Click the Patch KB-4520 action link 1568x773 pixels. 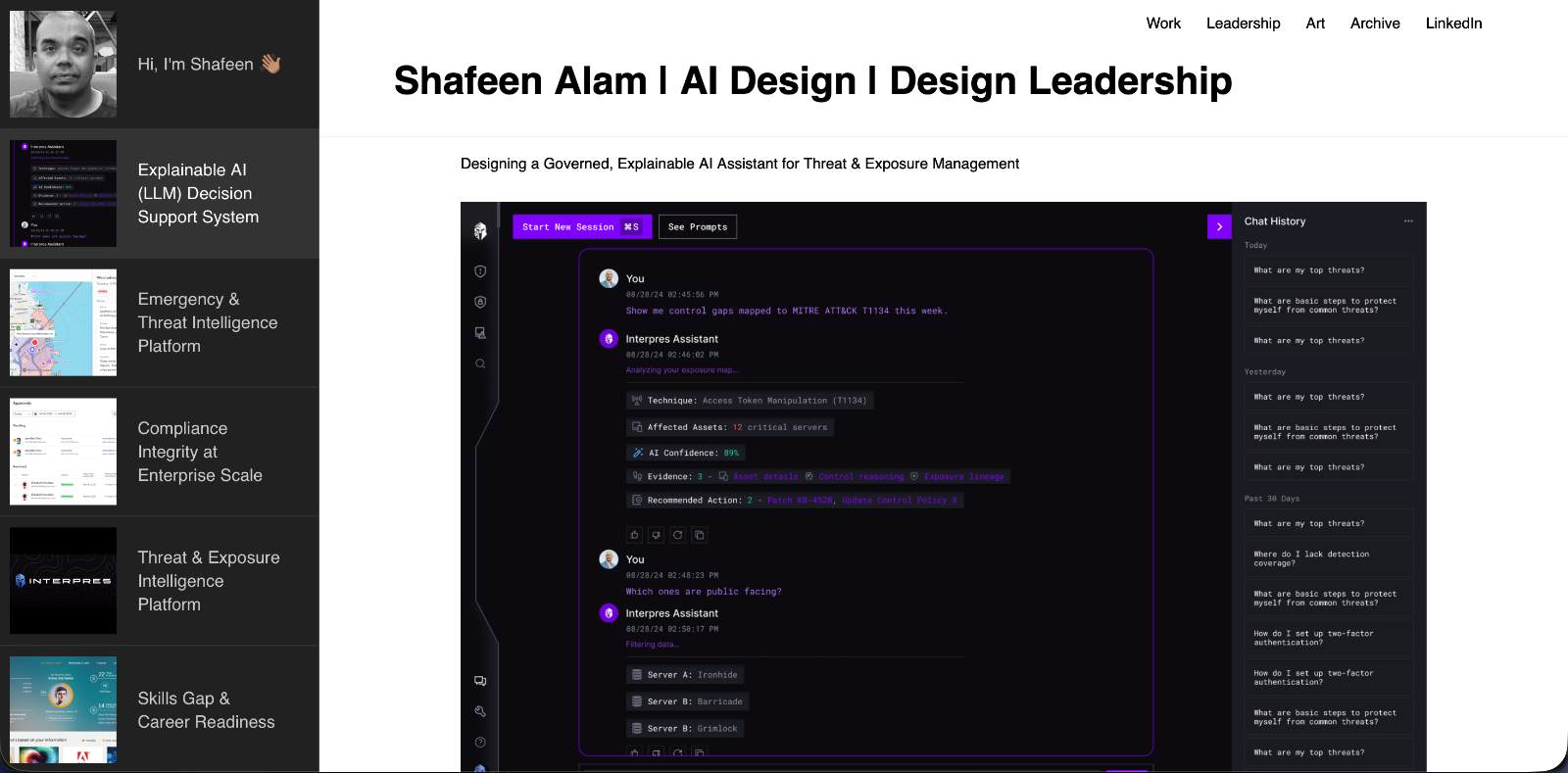click(x=800, y=501)
